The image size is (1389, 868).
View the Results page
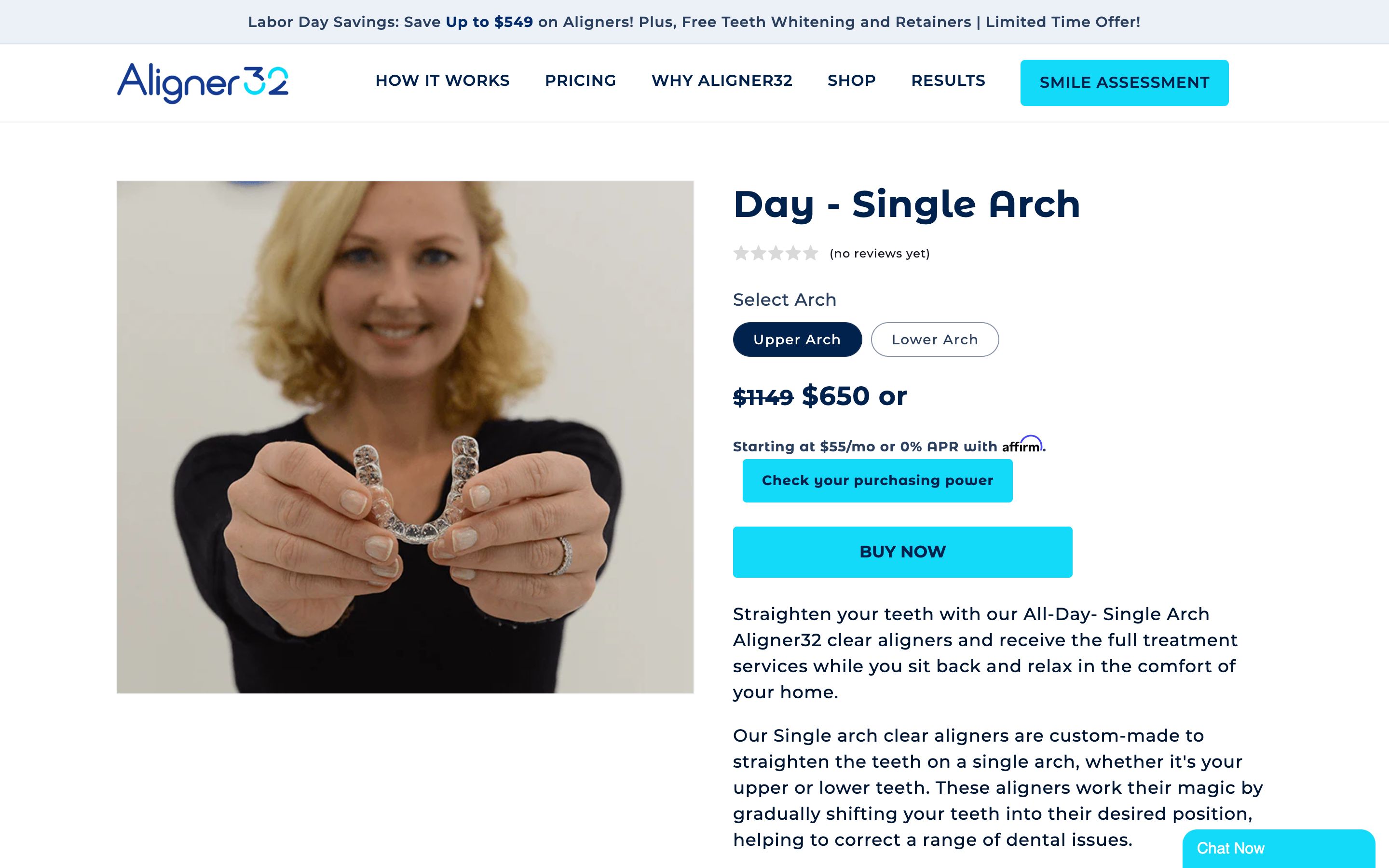pyautogui.click(x=948, y=81)
